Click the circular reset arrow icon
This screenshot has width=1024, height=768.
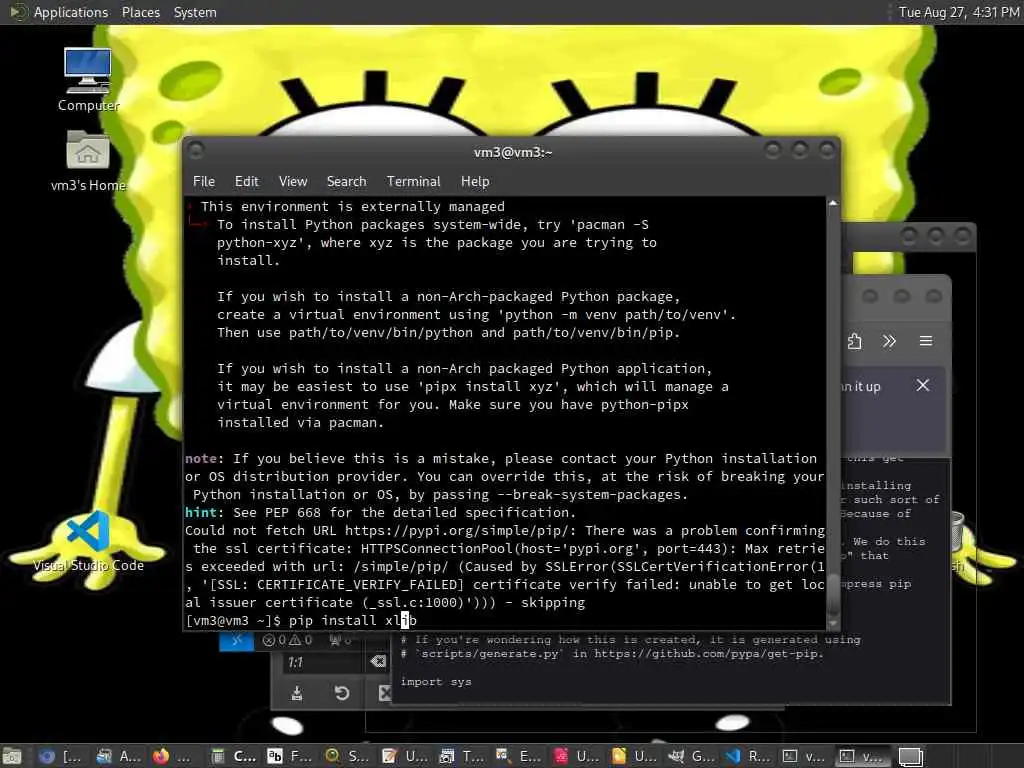tap(342, 693)
